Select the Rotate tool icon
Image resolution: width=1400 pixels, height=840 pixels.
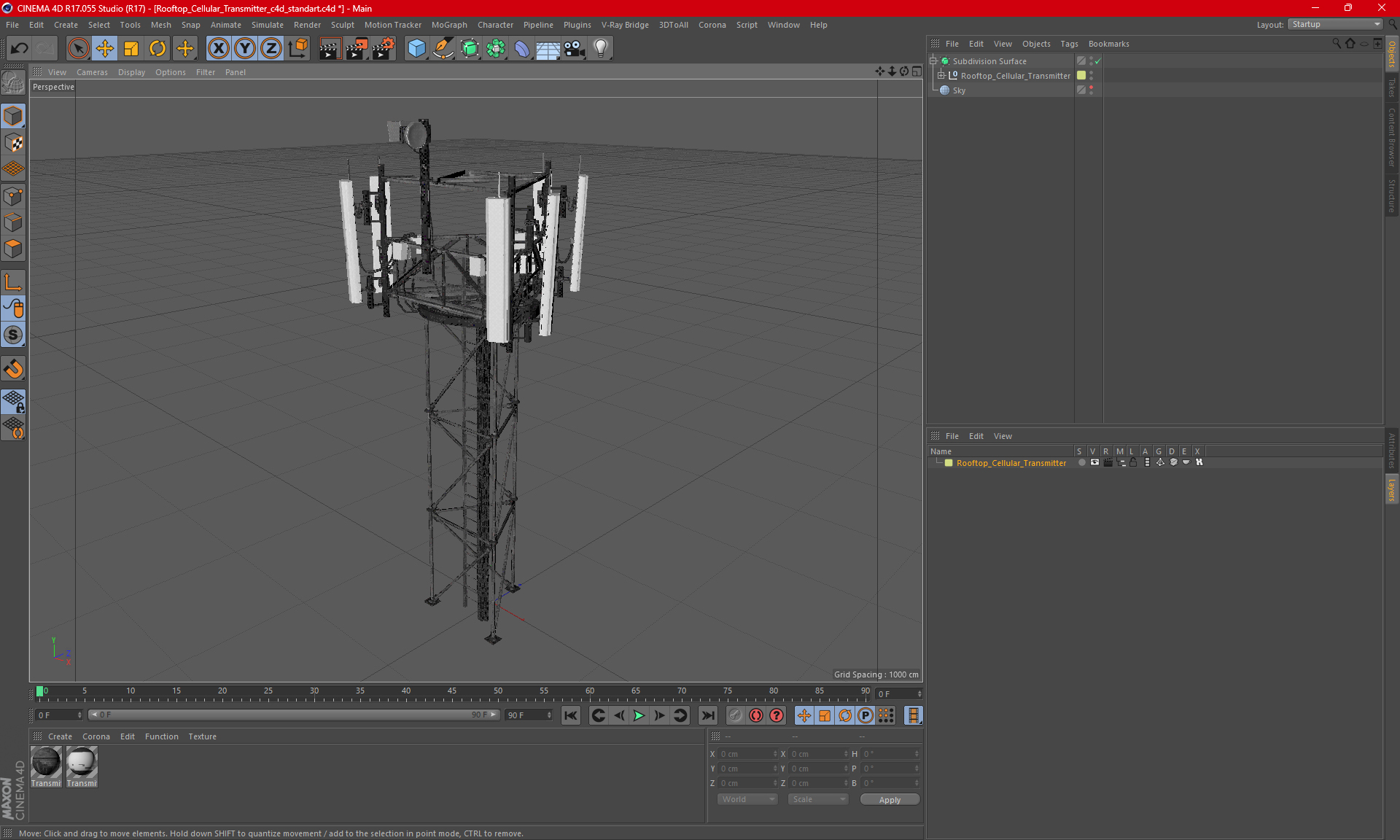(157, 49)
